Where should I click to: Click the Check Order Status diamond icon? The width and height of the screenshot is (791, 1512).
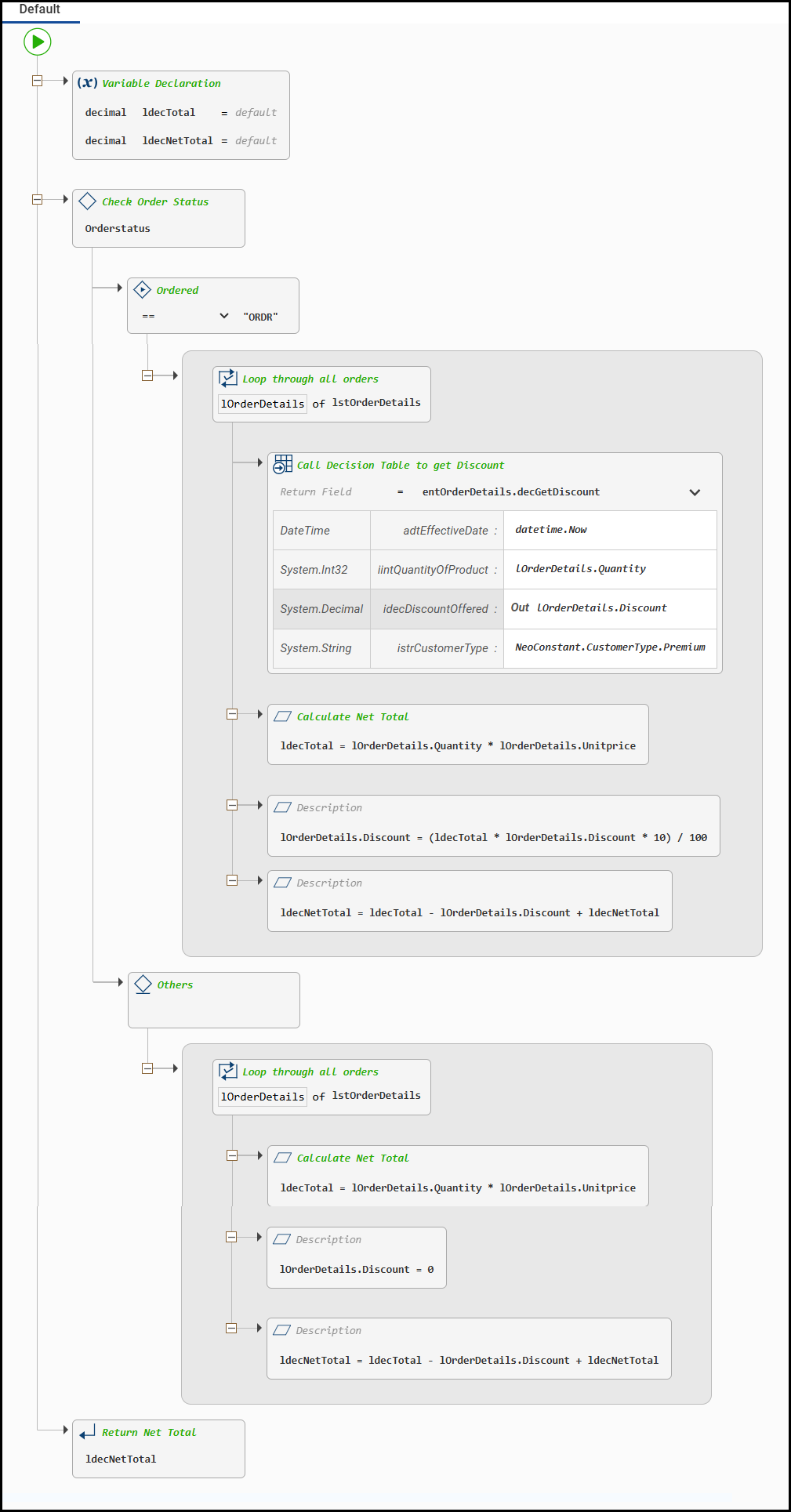(x=88, y=201)
